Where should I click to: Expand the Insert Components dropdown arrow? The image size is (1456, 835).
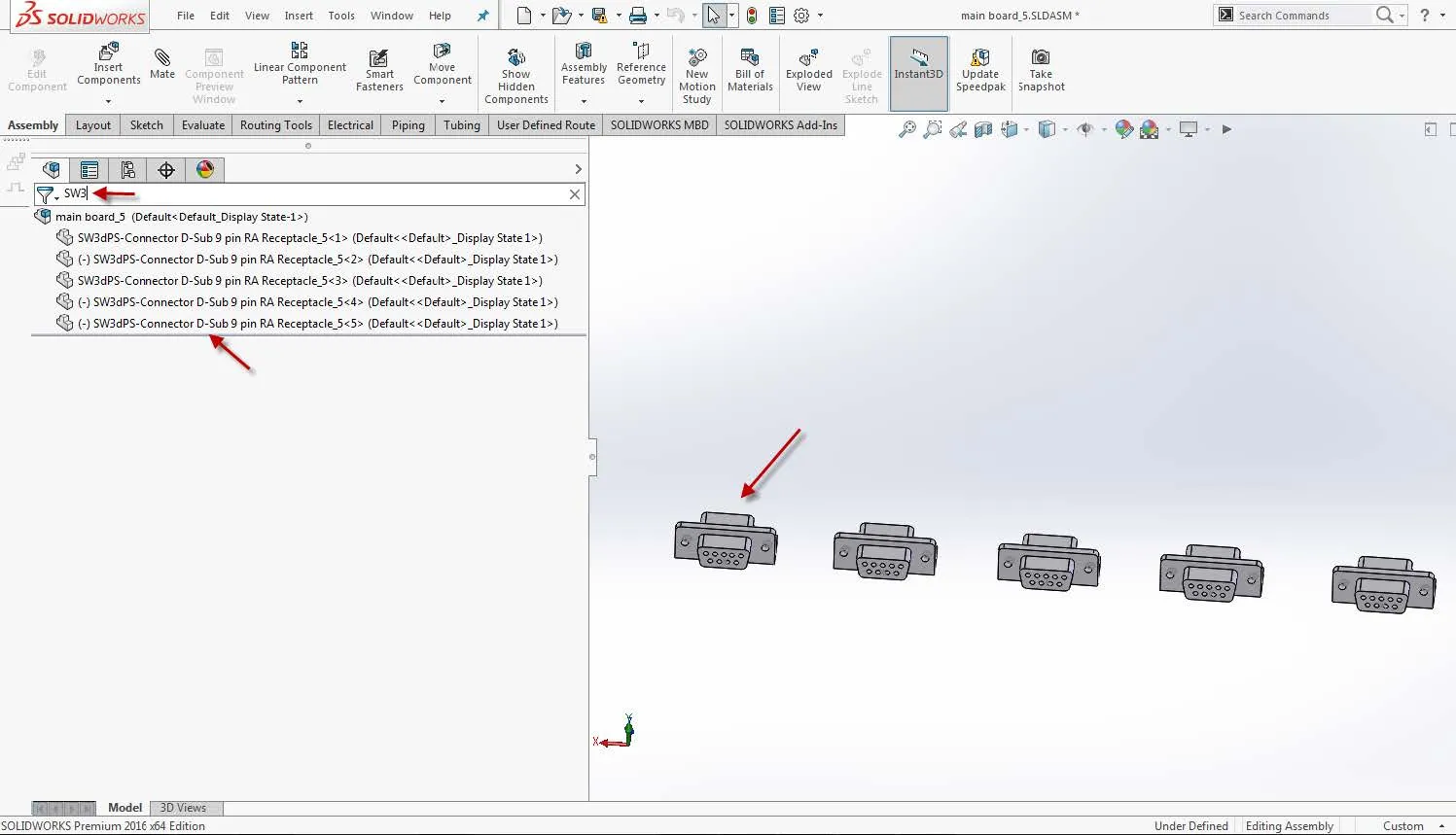[109, 101]
